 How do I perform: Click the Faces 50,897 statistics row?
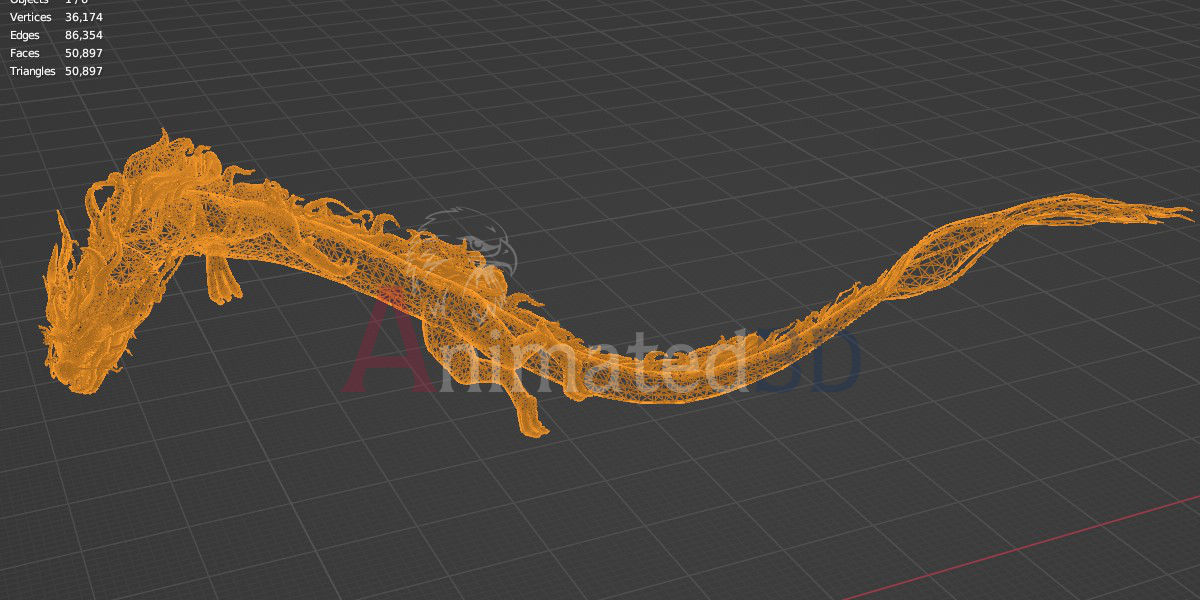click(x=56, y=53)
